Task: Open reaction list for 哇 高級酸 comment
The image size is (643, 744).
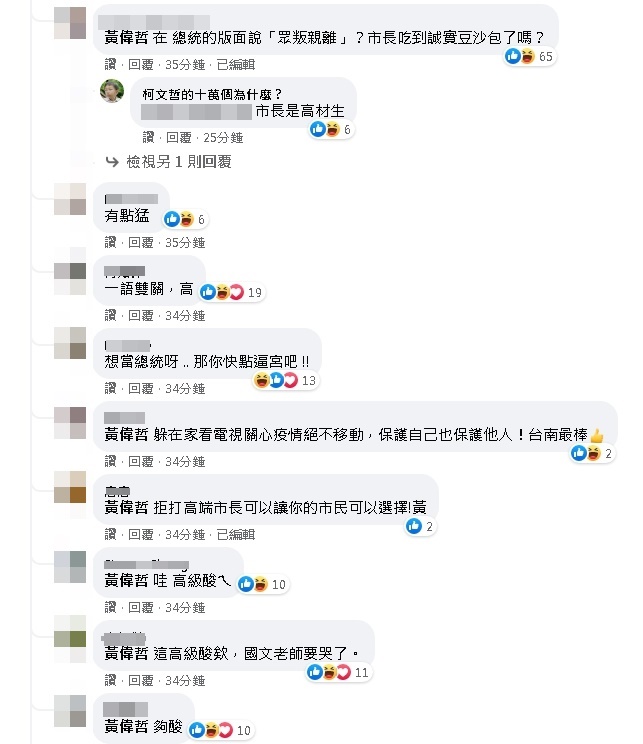Action: (262, 584)
